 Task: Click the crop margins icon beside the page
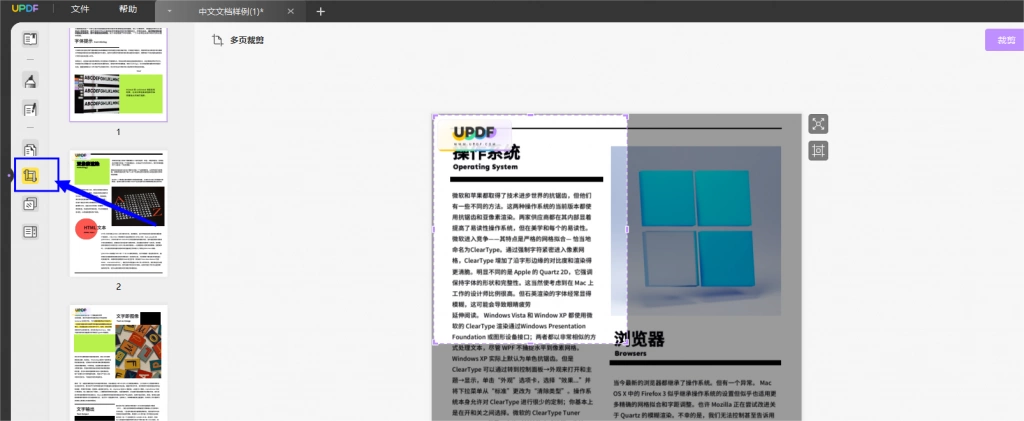(x=818, y=151)
